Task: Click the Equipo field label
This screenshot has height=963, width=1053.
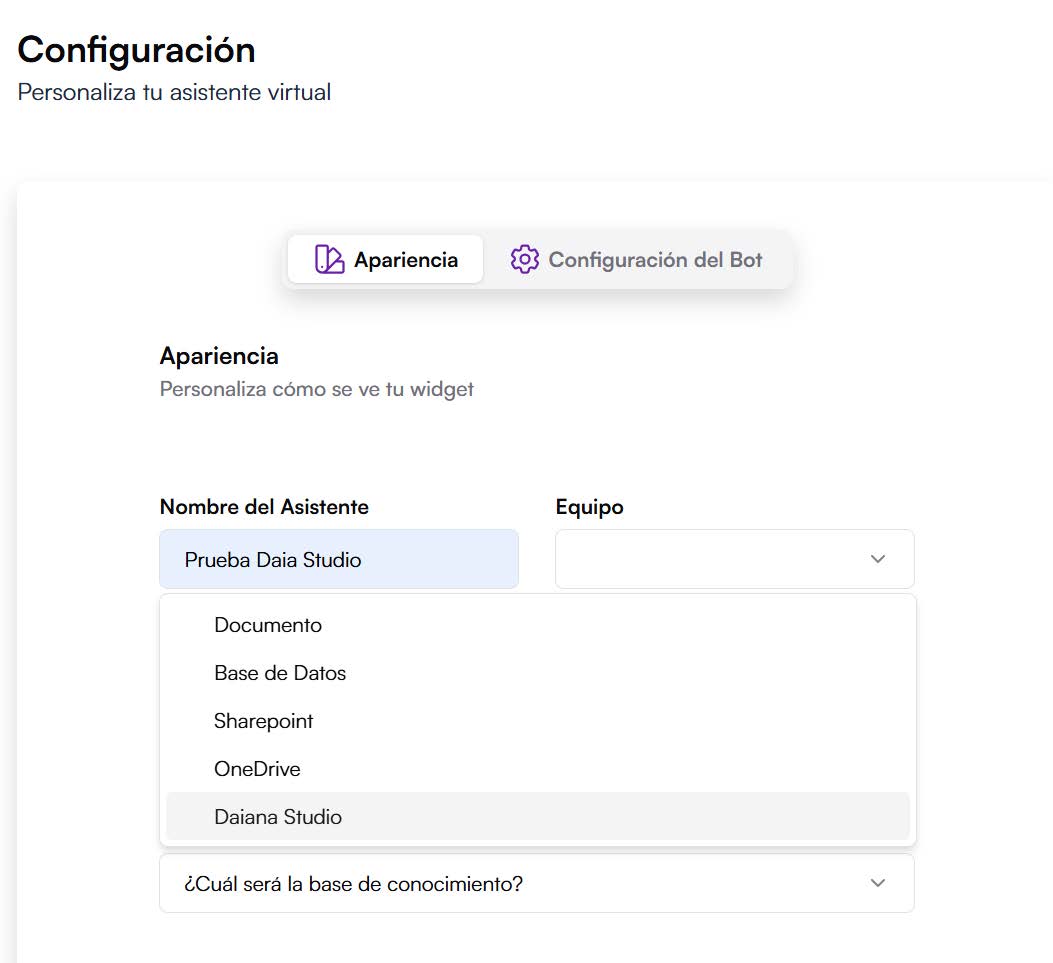Action: tap(589, 507)
